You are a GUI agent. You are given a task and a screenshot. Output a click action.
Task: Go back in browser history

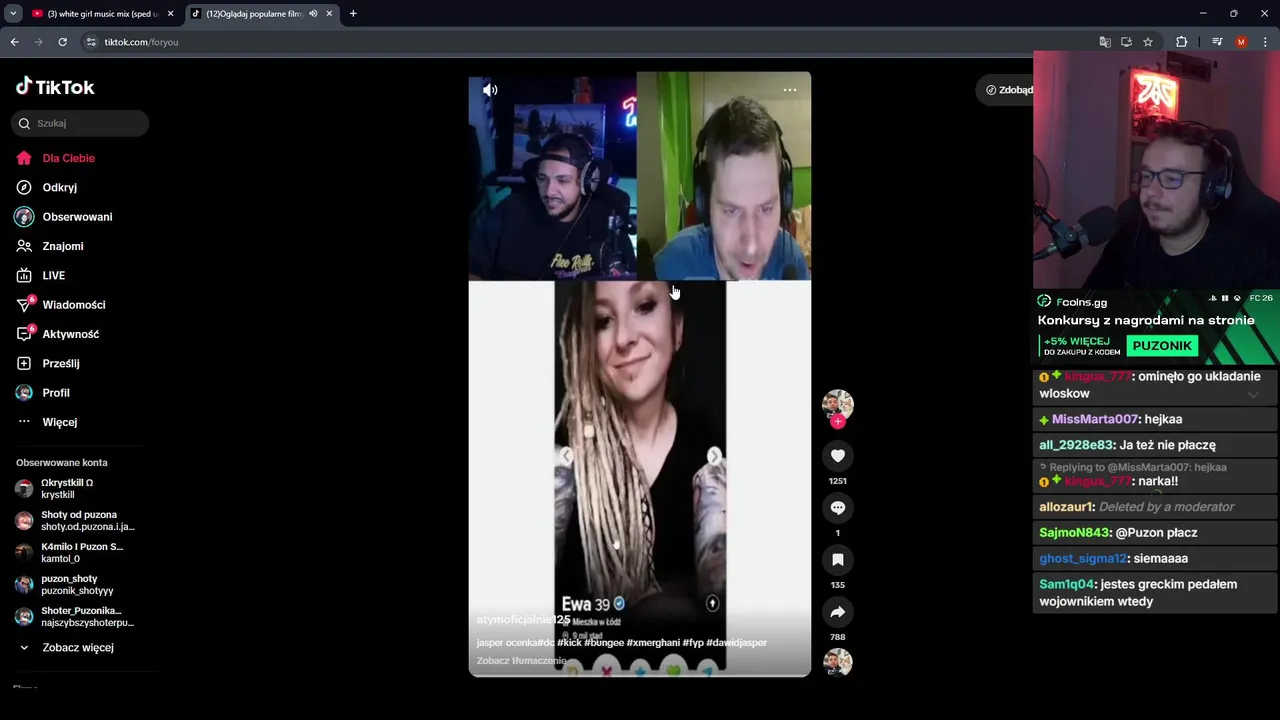15,42
